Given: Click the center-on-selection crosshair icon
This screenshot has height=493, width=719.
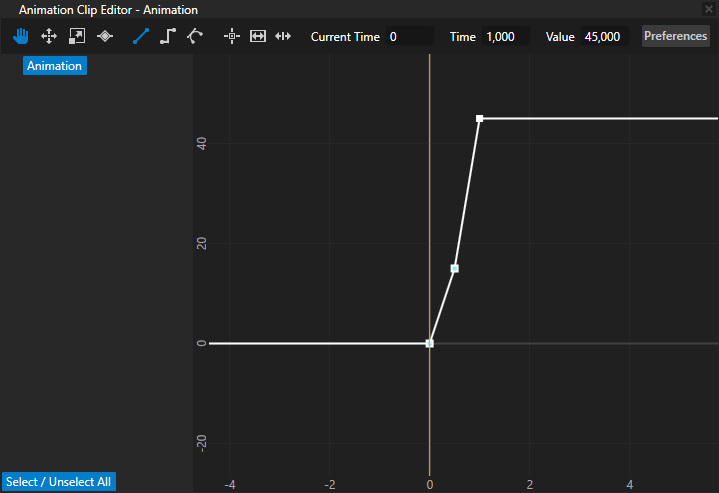Looking at the screenshot, I should pos(232,36).
